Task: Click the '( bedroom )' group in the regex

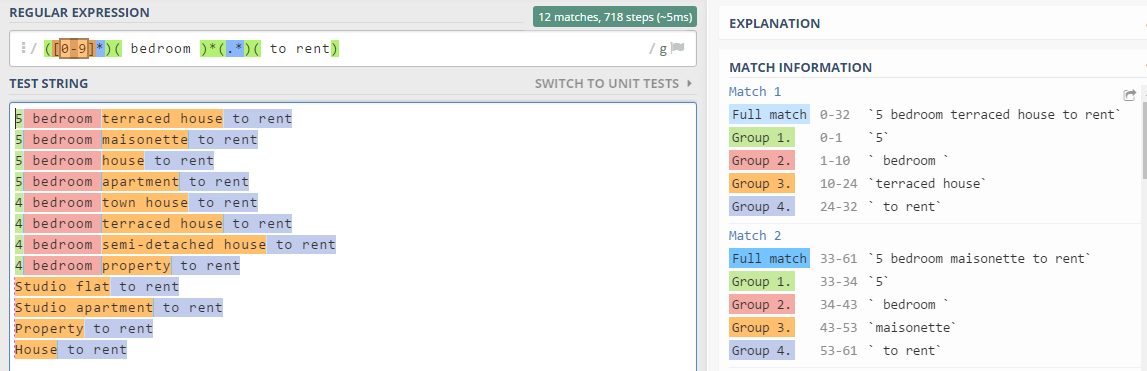Action: [x=161, y=49]
